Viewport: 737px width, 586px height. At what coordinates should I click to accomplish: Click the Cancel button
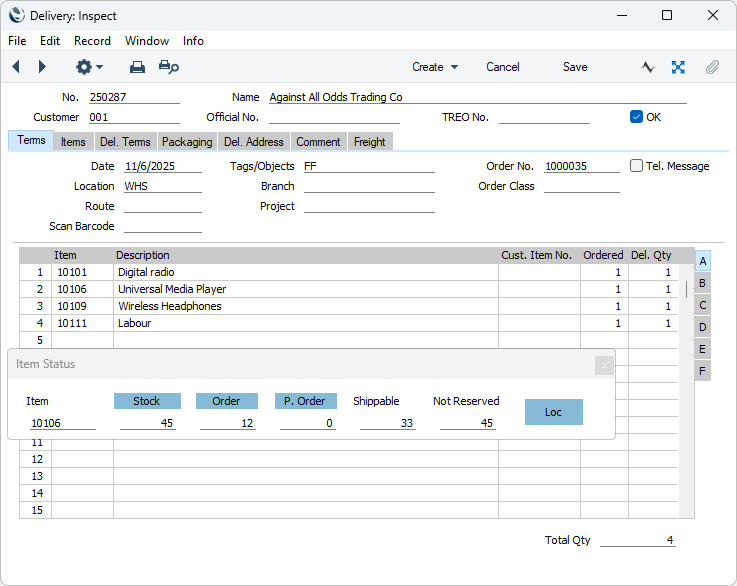pos(502,67)
